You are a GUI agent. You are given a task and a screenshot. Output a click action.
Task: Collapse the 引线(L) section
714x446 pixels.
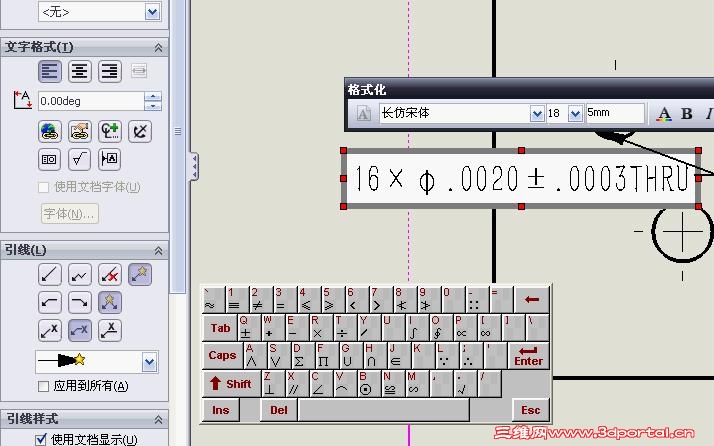[158, 251]
